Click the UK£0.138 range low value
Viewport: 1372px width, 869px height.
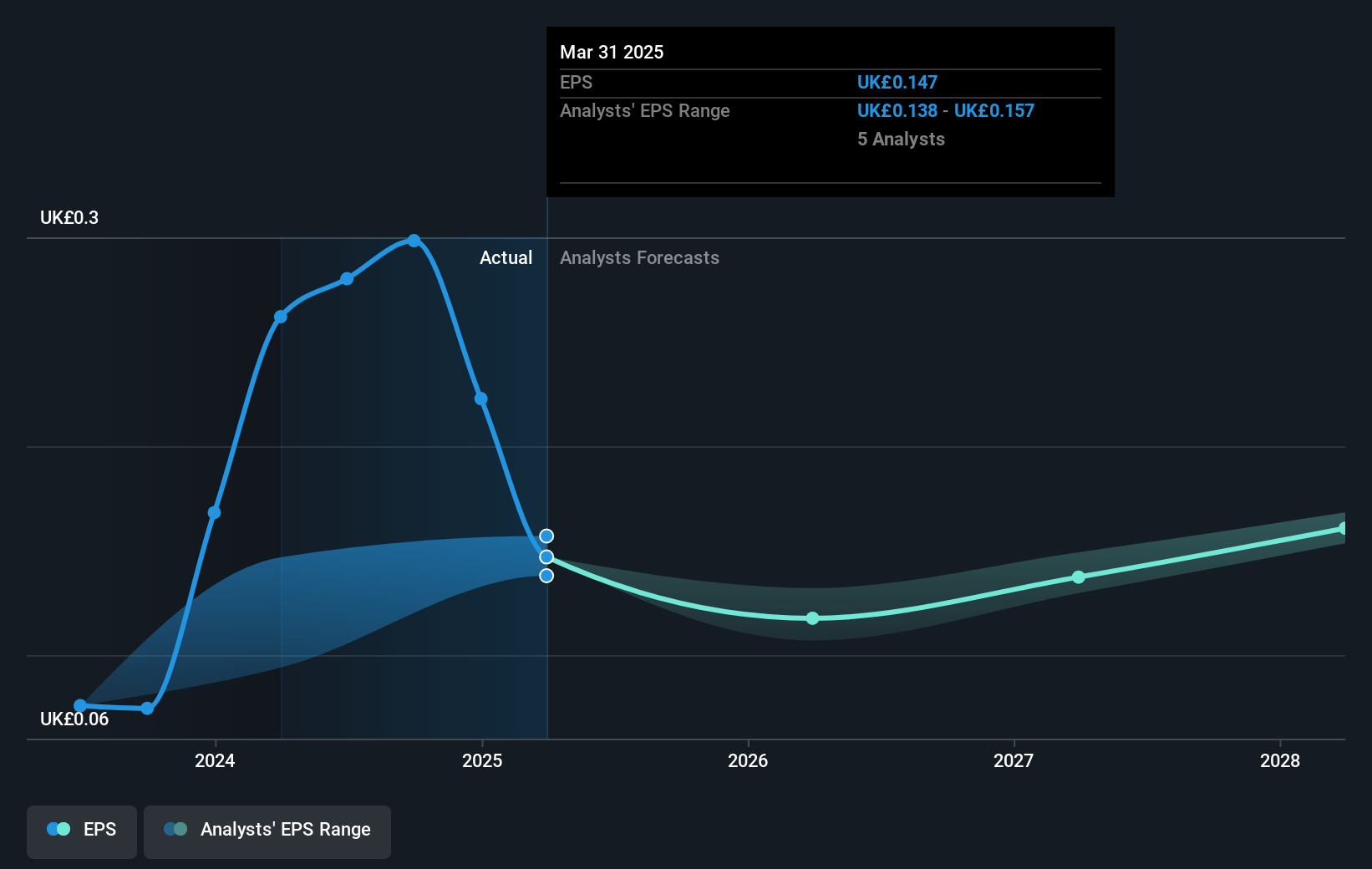897,111
